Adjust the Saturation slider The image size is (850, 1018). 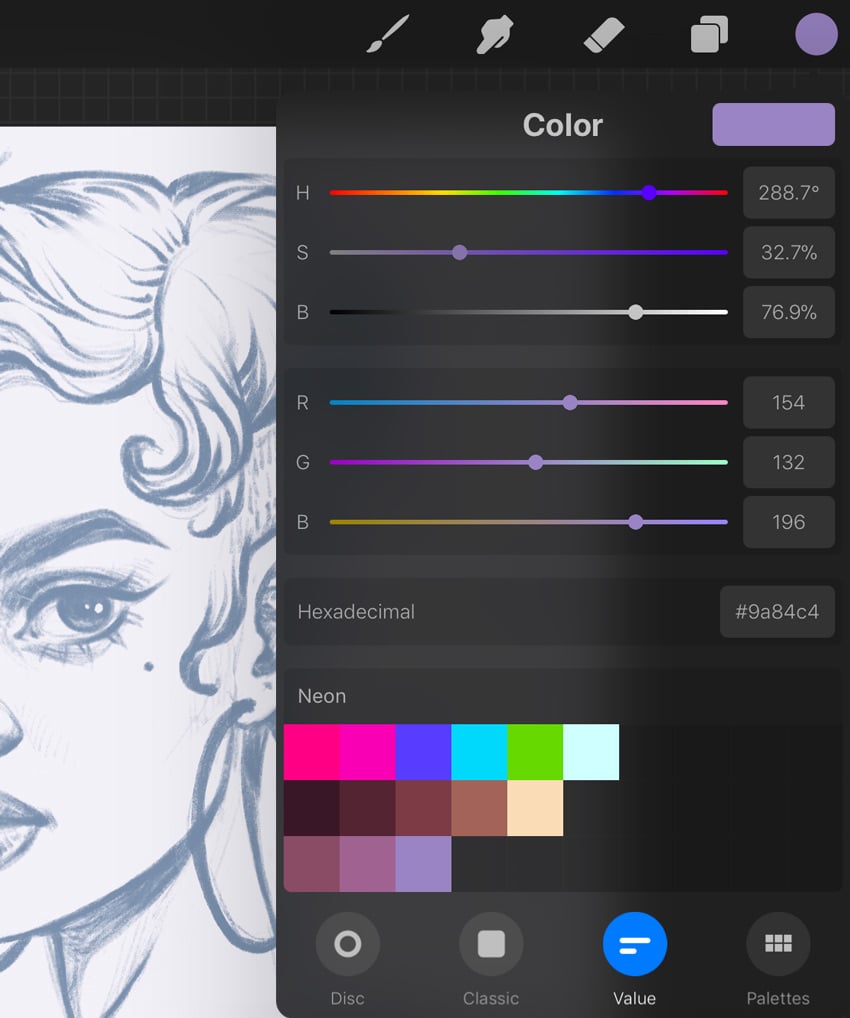(459, 252)
